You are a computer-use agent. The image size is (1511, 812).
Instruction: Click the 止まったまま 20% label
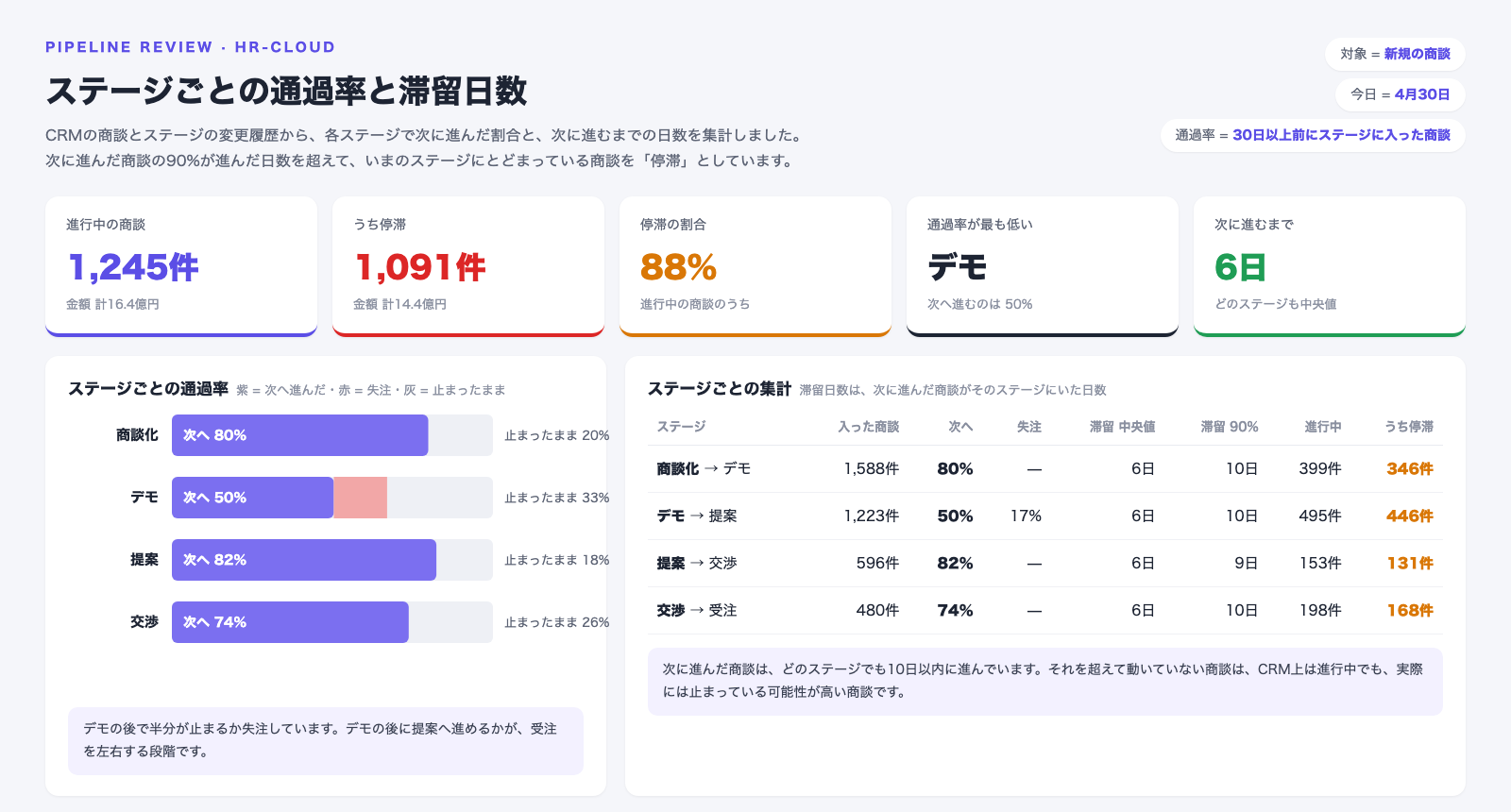pyautogui.click(x=556, y=435)
